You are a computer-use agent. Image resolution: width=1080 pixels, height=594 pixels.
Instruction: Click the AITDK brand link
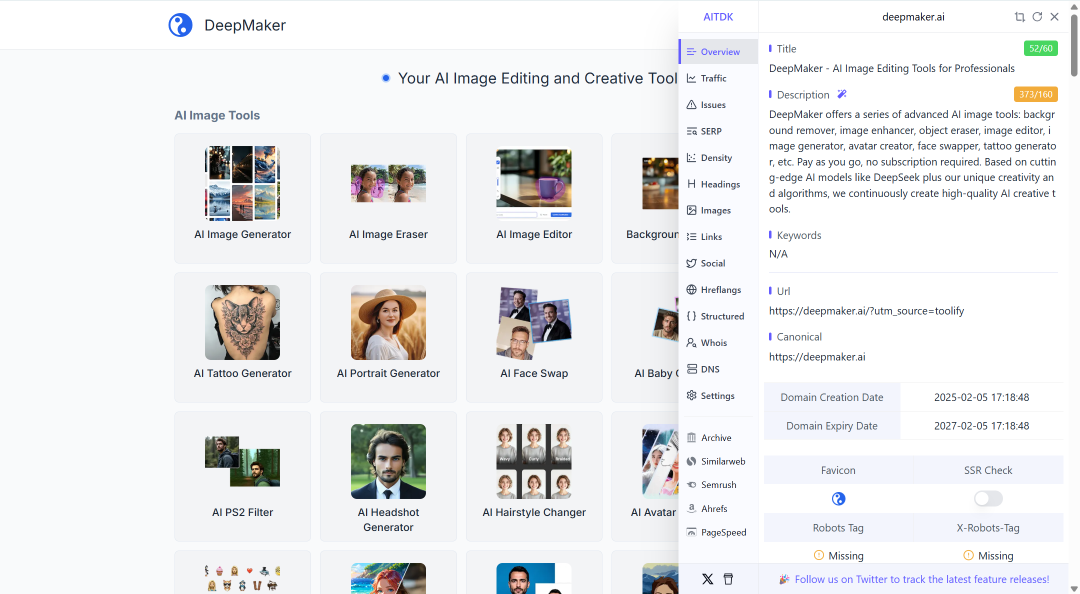(x=718, y=17)
